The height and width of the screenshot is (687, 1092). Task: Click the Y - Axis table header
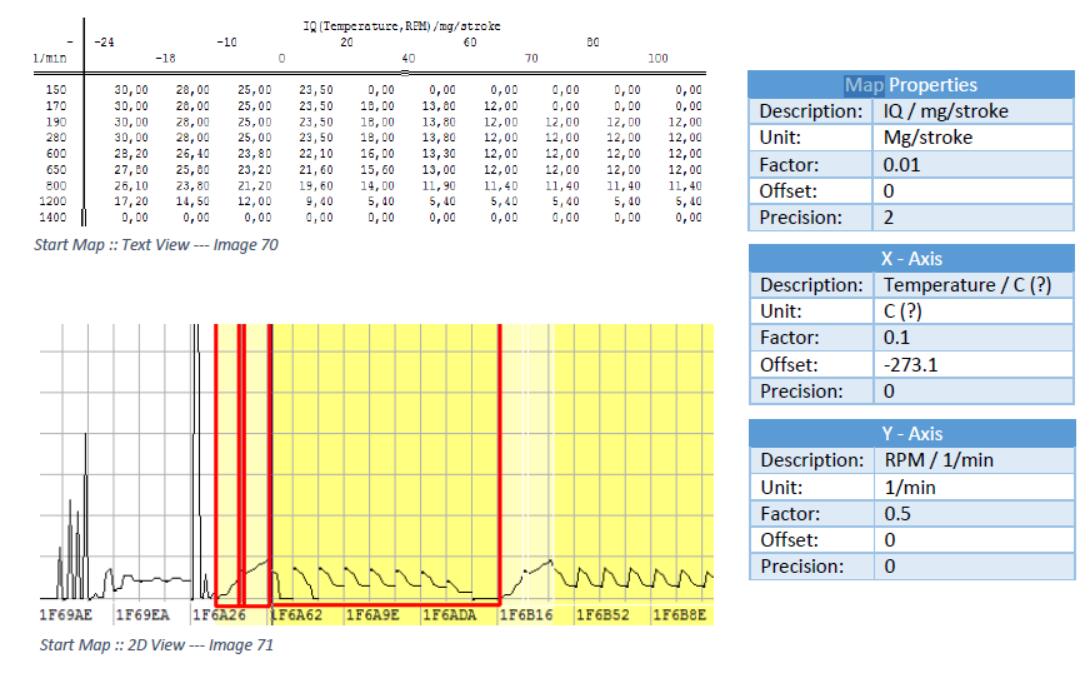pos(912,433)
